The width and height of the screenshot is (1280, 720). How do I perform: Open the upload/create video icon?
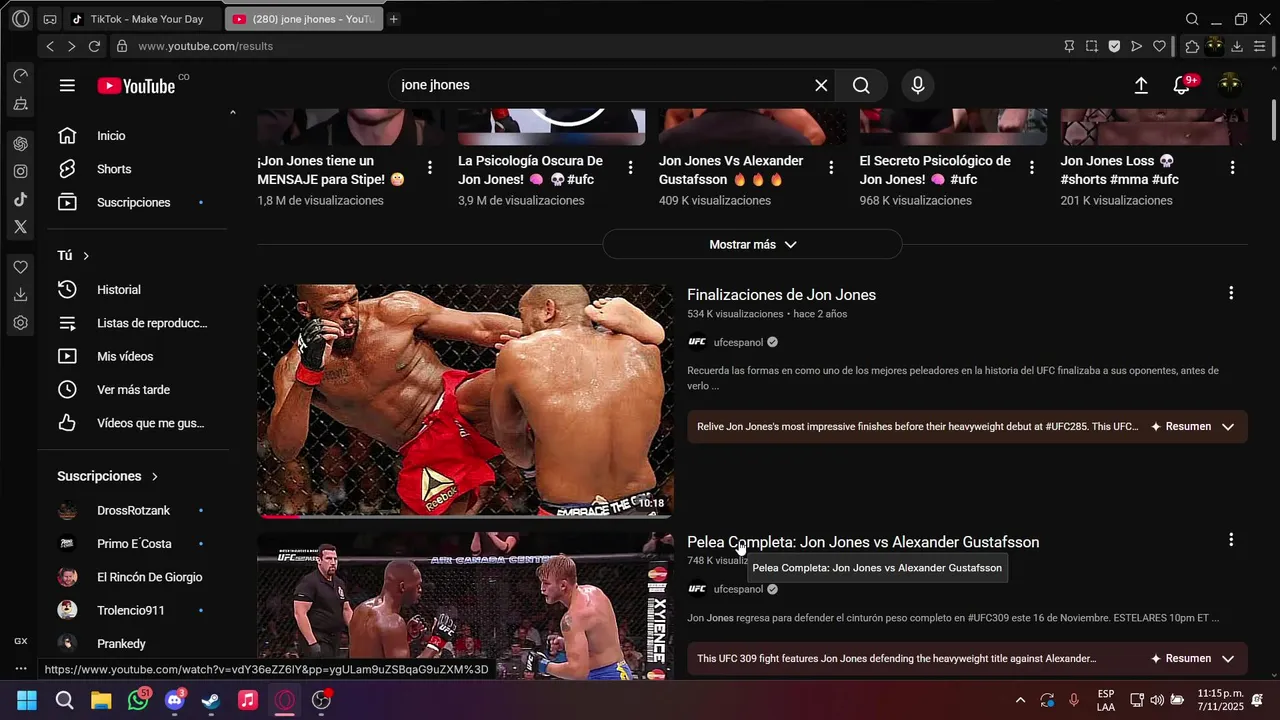1141,85
